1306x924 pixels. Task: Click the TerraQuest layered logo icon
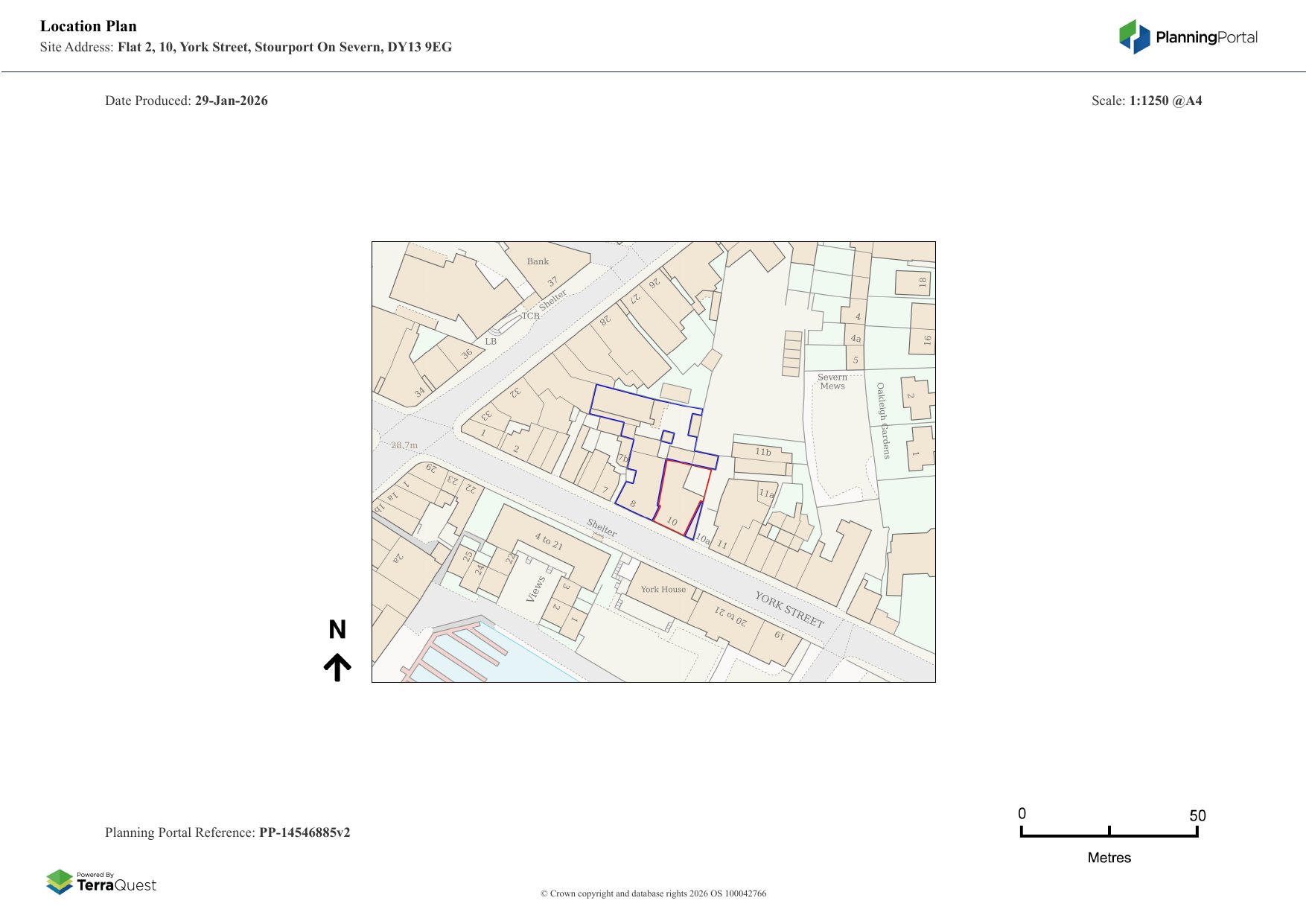pyautogui.click(x=60, y=882)
